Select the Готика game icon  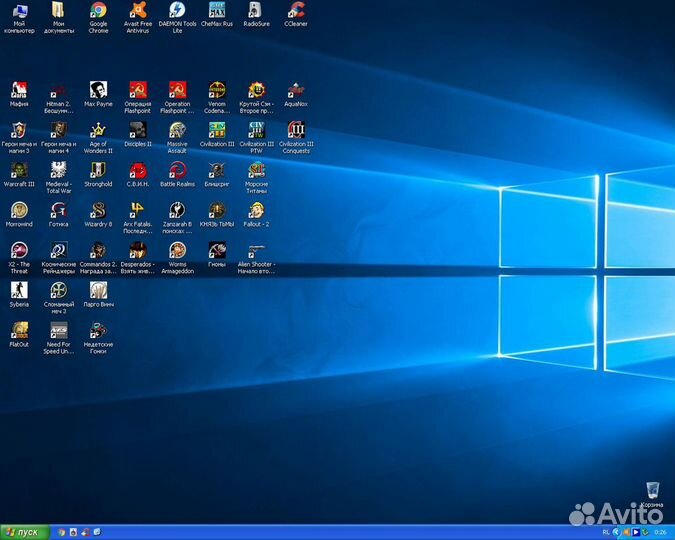pos(59,215)
